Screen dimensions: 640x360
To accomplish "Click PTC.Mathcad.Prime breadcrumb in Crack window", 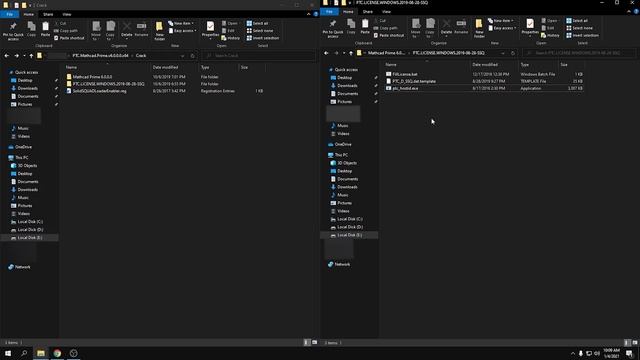I will 100,56.
